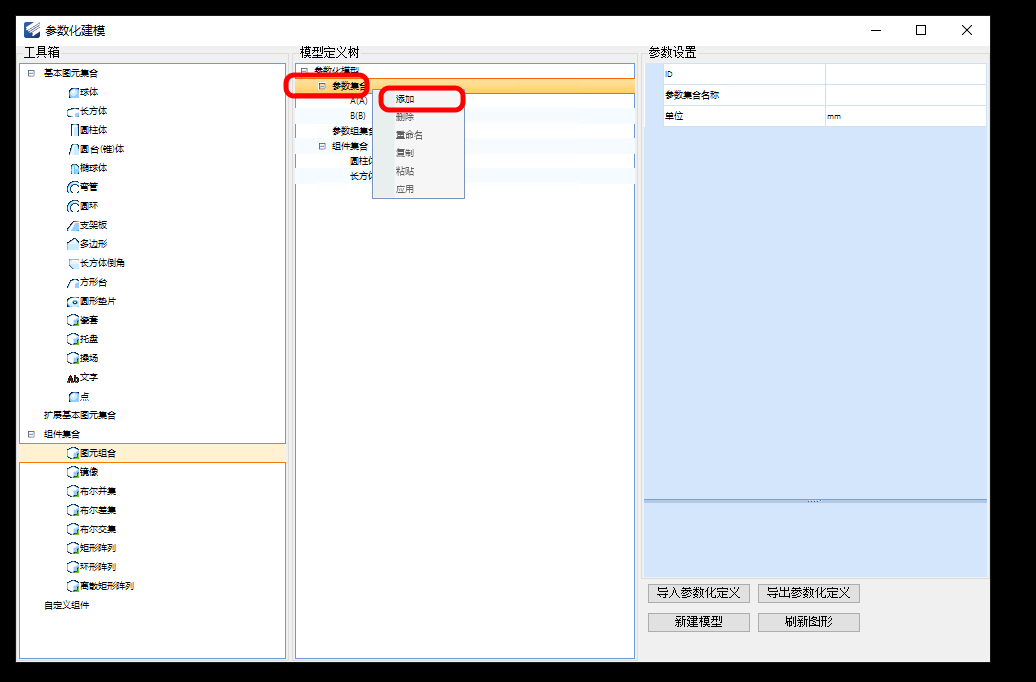Click the 参数集合名称 value field

click(x=905, y=95)
